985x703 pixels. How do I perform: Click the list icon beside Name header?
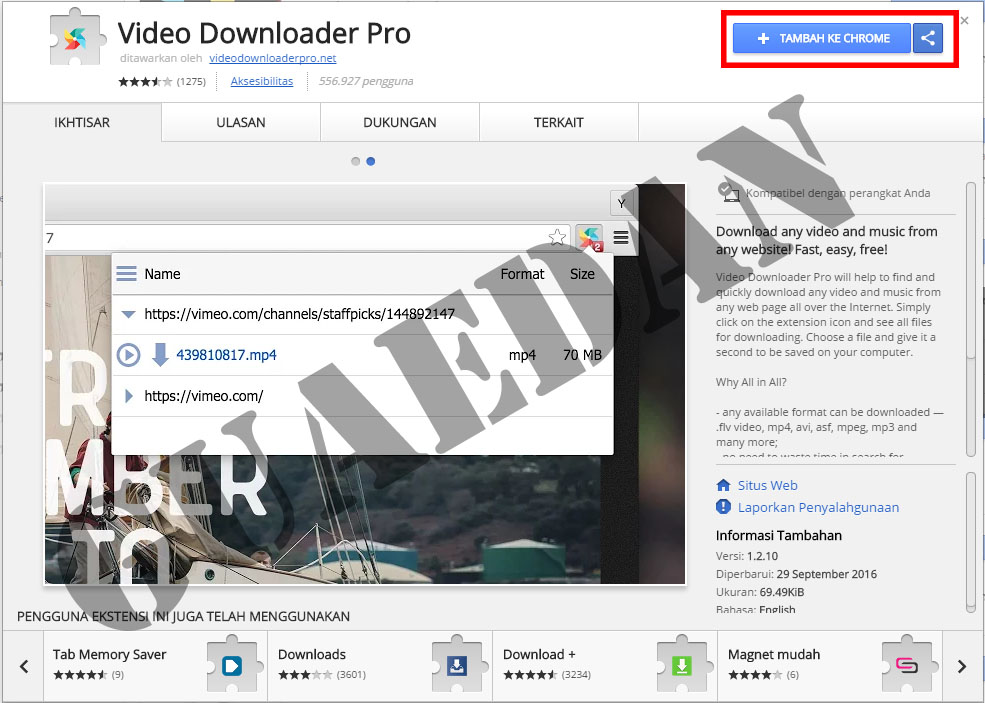[126, 274]
